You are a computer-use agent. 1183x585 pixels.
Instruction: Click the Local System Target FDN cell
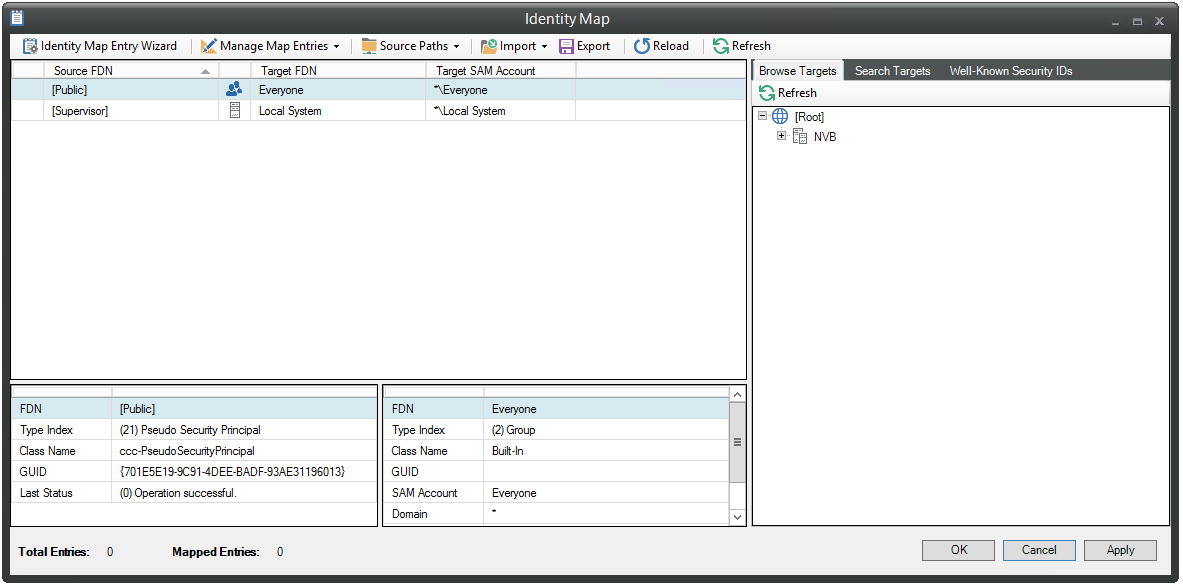(x=340, y=111)
